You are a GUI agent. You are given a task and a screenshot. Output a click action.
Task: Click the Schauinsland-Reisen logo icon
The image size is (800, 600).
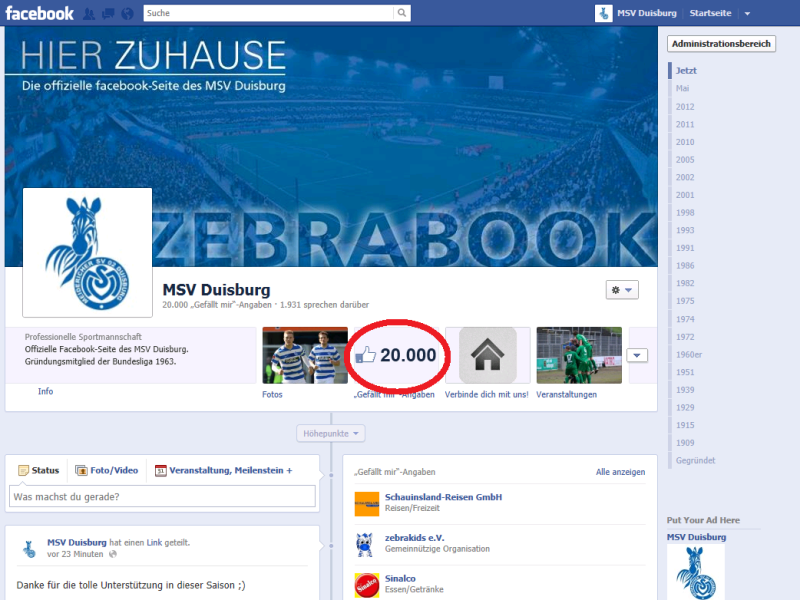(x=367, y=504)
